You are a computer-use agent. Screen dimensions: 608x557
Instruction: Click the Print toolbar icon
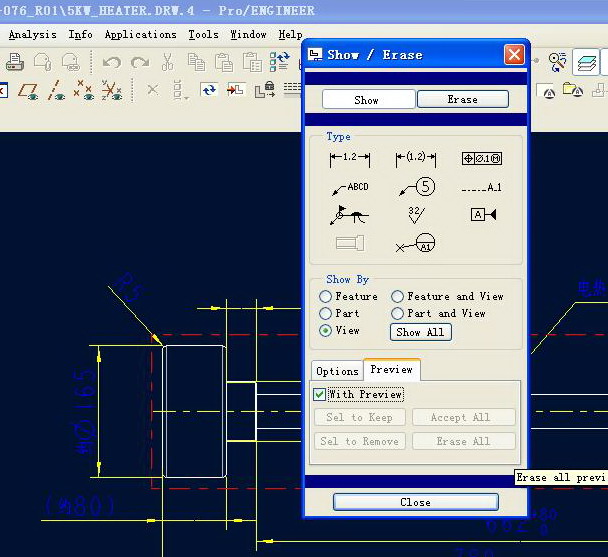pyautogui.click(x=15, y=62)
